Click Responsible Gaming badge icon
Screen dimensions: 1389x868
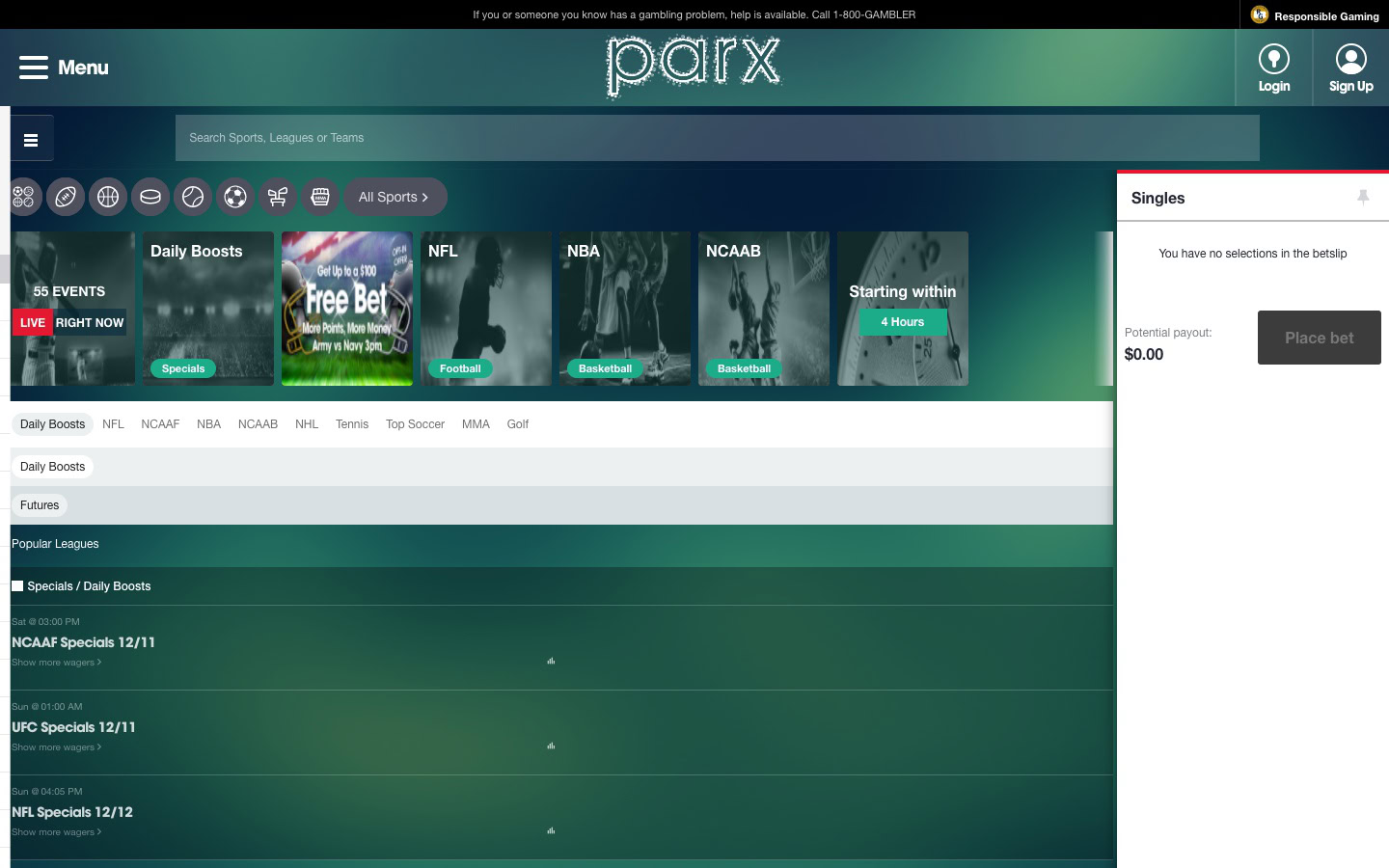coord(1260,14)
